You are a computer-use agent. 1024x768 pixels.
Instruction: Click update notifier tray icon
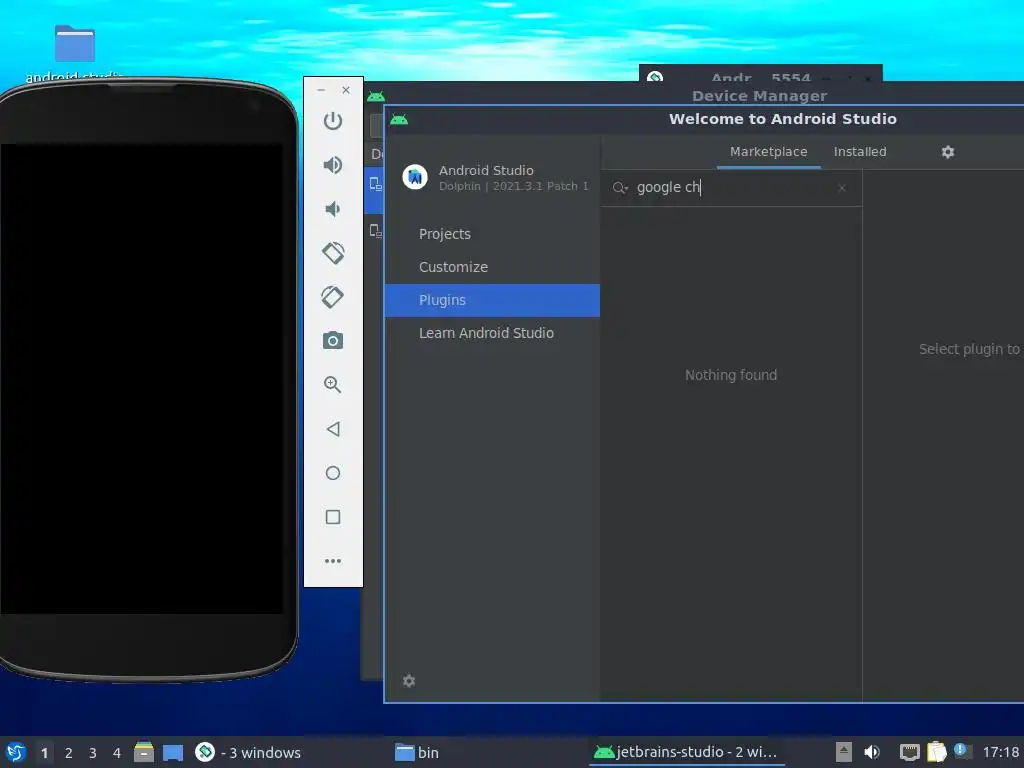(x=961, y=750)
